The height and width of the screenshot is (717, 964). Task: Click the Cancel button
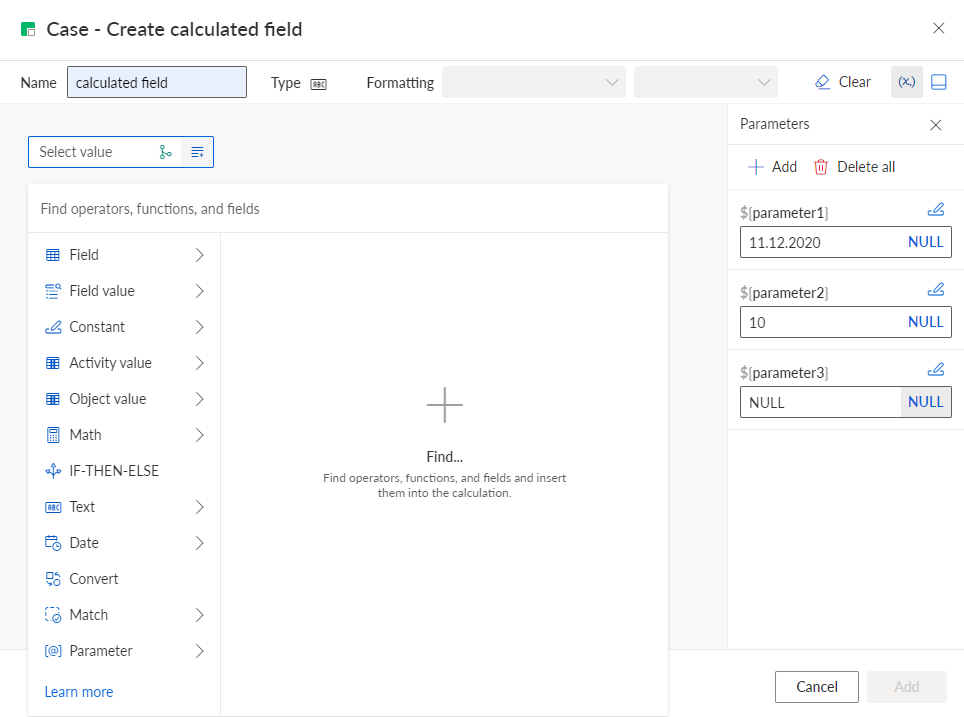pos(816,687)
